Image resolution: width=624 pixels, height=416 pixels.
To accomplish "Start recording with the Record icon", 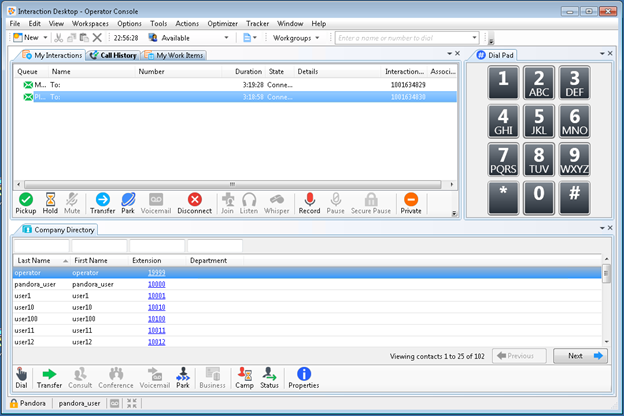I will pyautogui.click(x=310, y=203).
